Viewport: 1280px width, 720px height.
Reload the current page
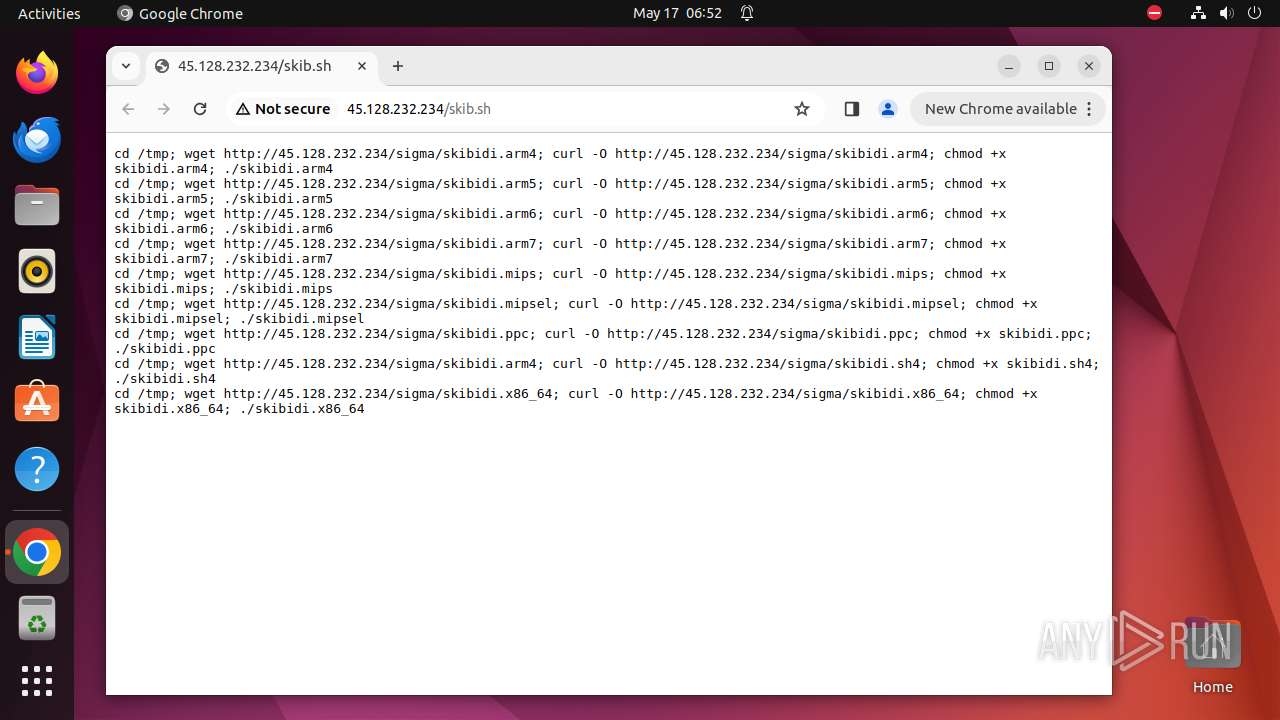click(x=200, y=109)
